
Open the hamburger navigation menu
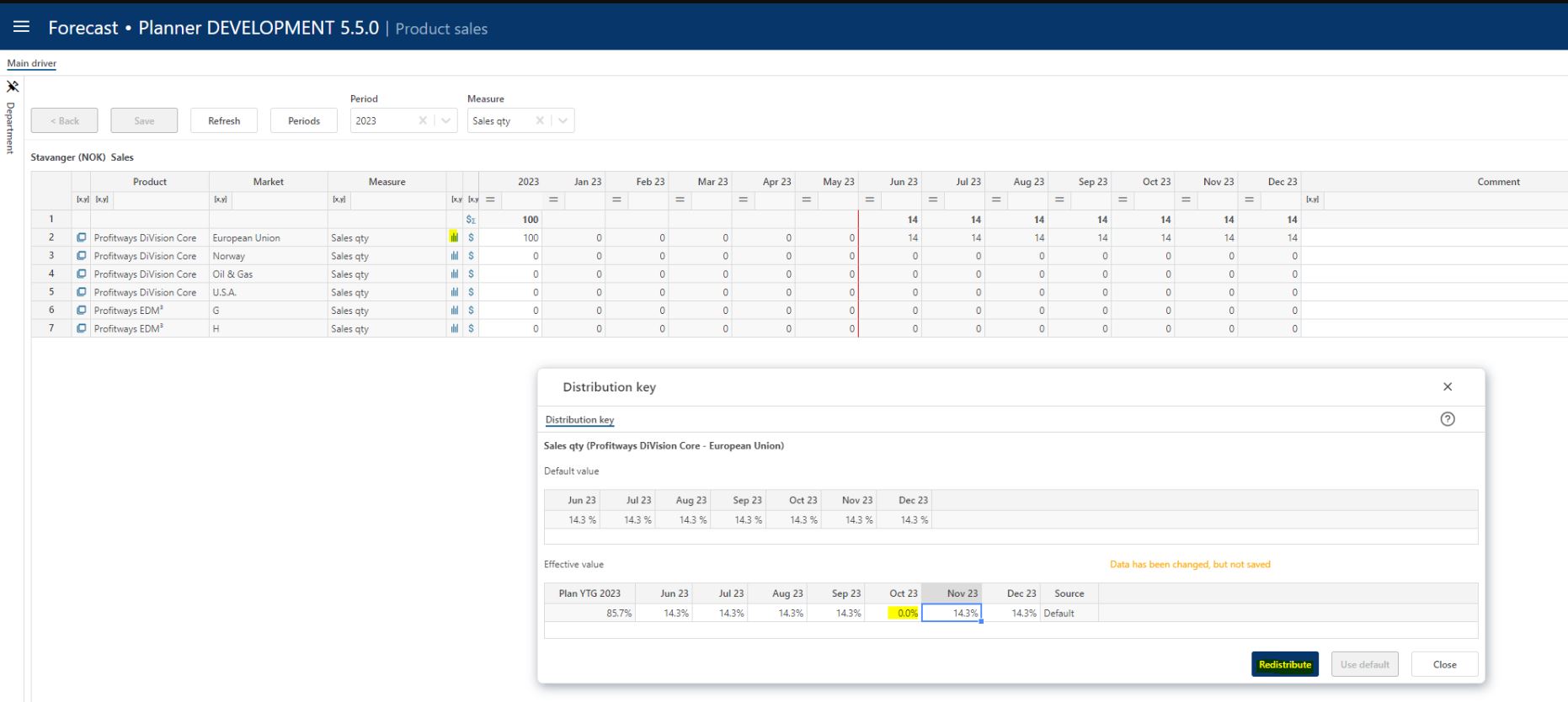(x=21, y=27)
